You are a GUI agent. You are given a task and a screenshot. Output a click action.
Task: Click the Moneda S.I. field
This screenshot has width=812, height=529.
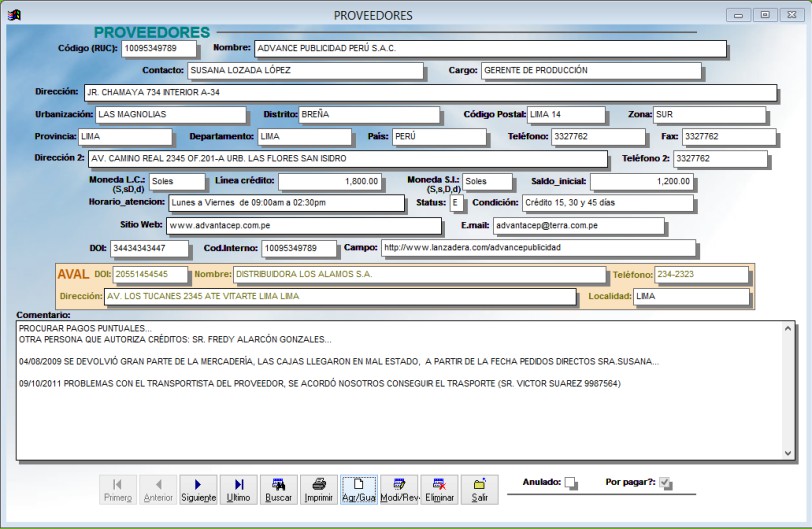(x=487, y=182)
